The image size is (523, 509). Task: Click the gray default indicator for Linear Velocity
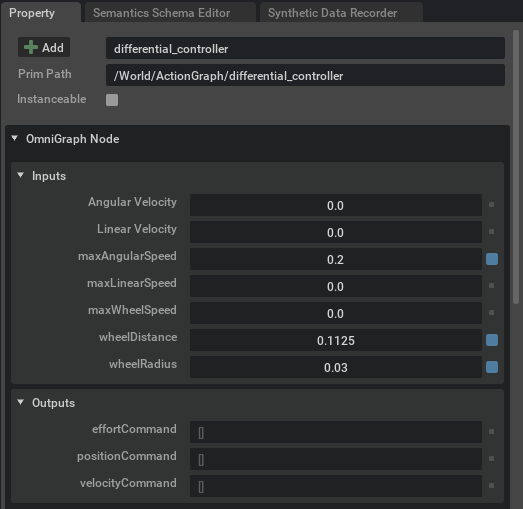(x=491, y=231)
